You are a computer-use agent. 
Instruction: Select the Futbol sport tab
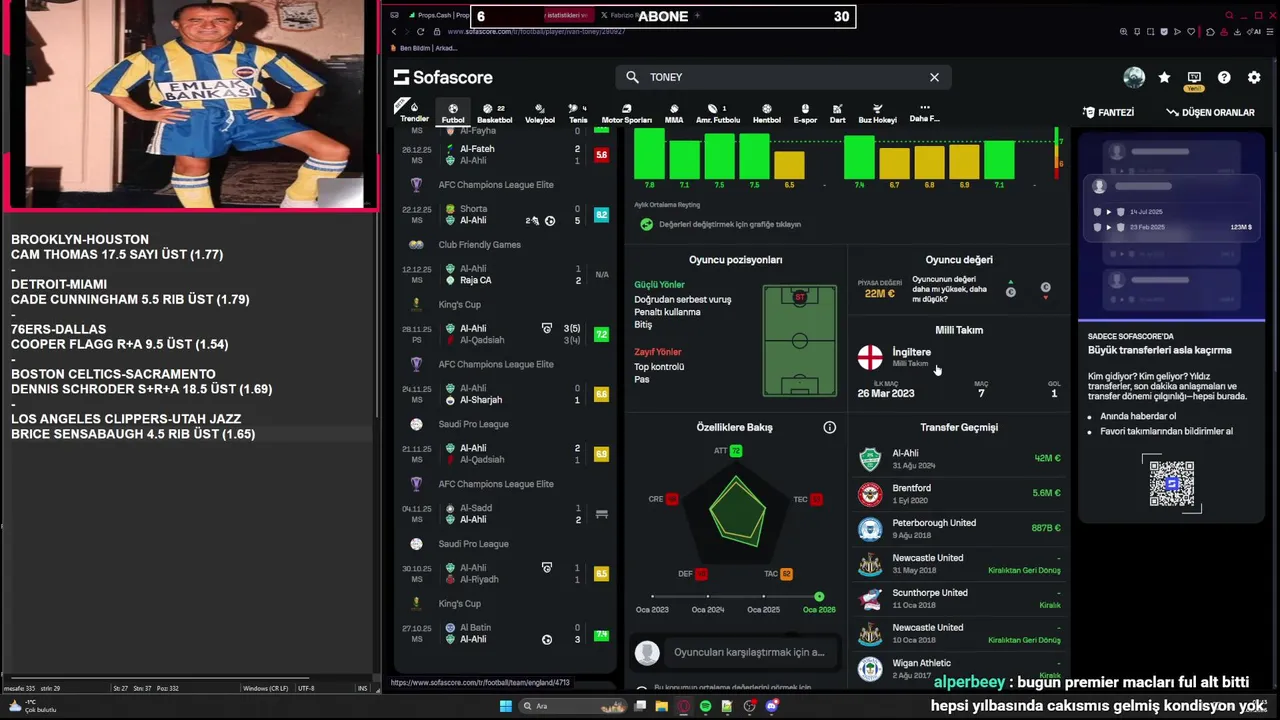[x=453, y=113]
